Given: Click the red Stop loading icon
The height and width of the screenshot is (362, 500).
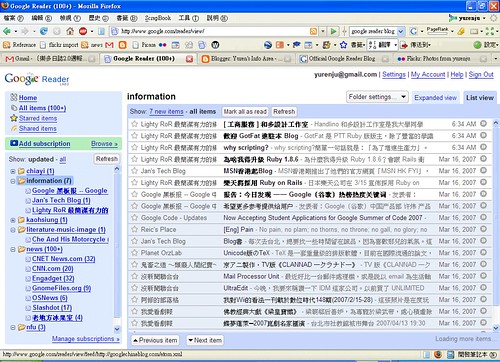Looking at the screenshot, I should 83,31.
